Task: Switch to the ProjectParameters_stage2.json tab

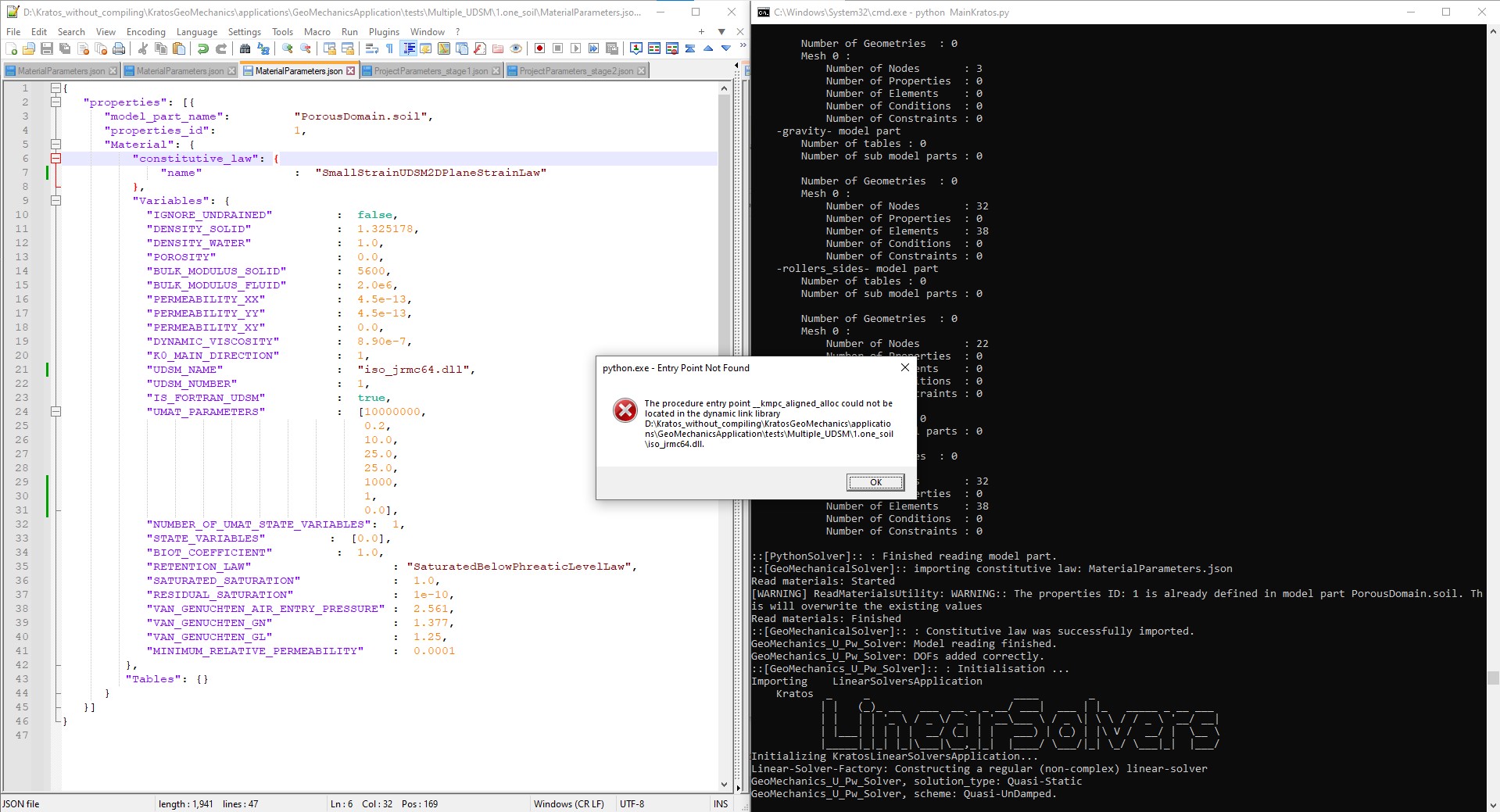Action: [576, 71]
